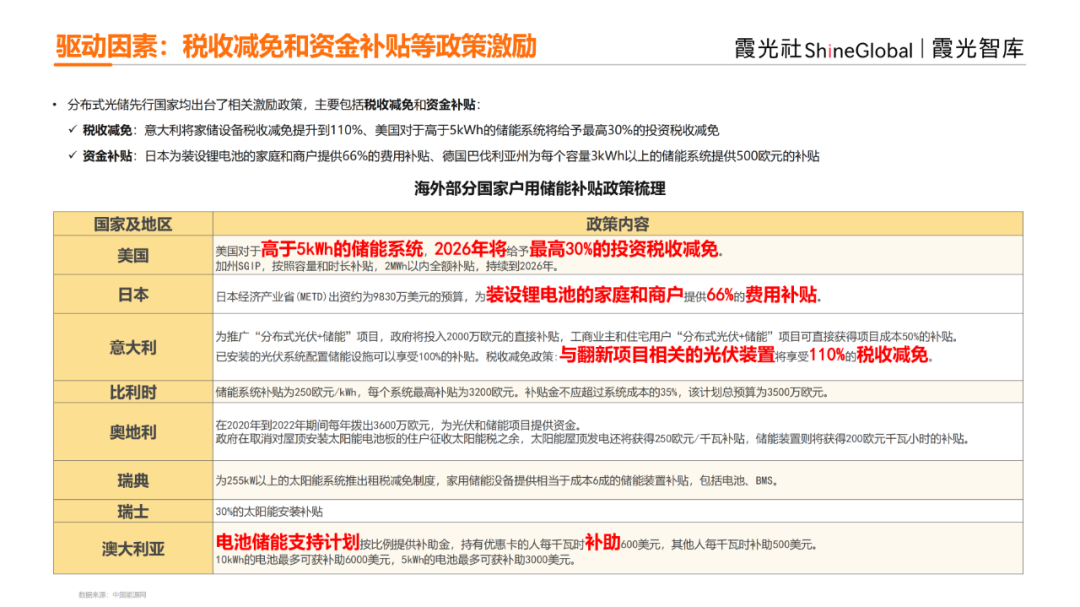Click red text 费用补贴 in Japan row

[781, 295]
